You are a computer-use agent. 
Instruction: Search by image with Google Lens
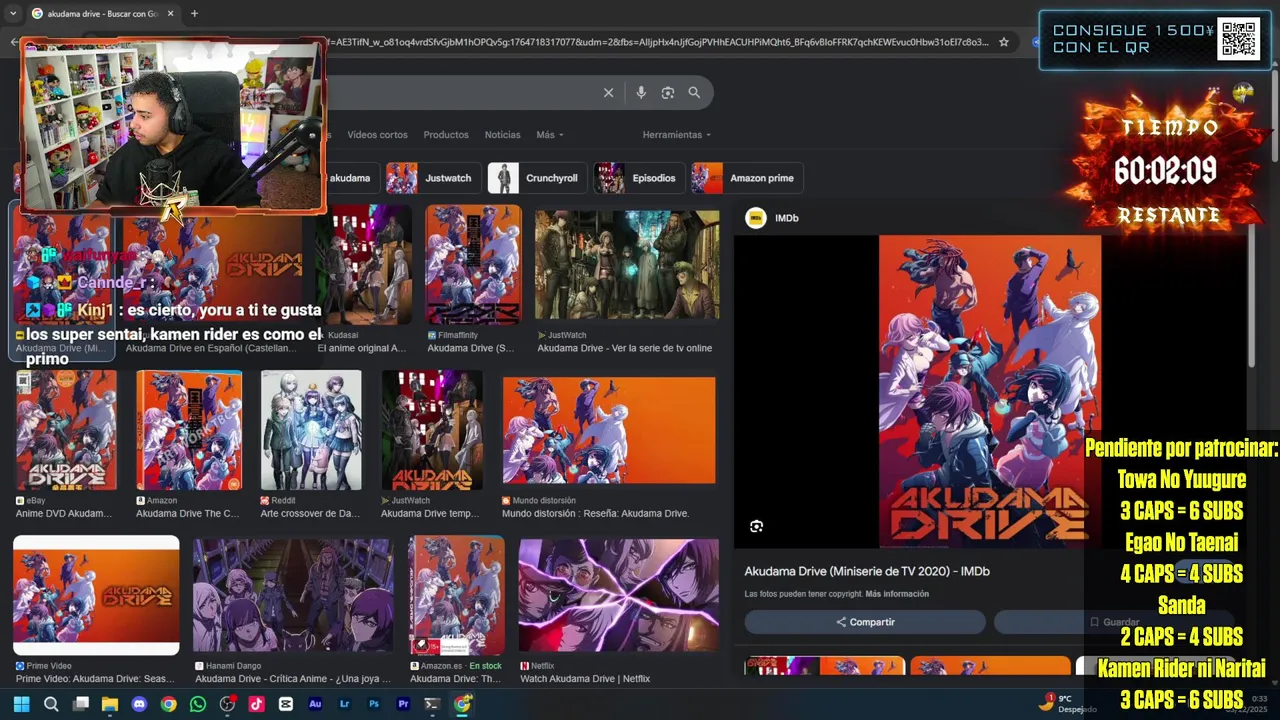[668, 92]
